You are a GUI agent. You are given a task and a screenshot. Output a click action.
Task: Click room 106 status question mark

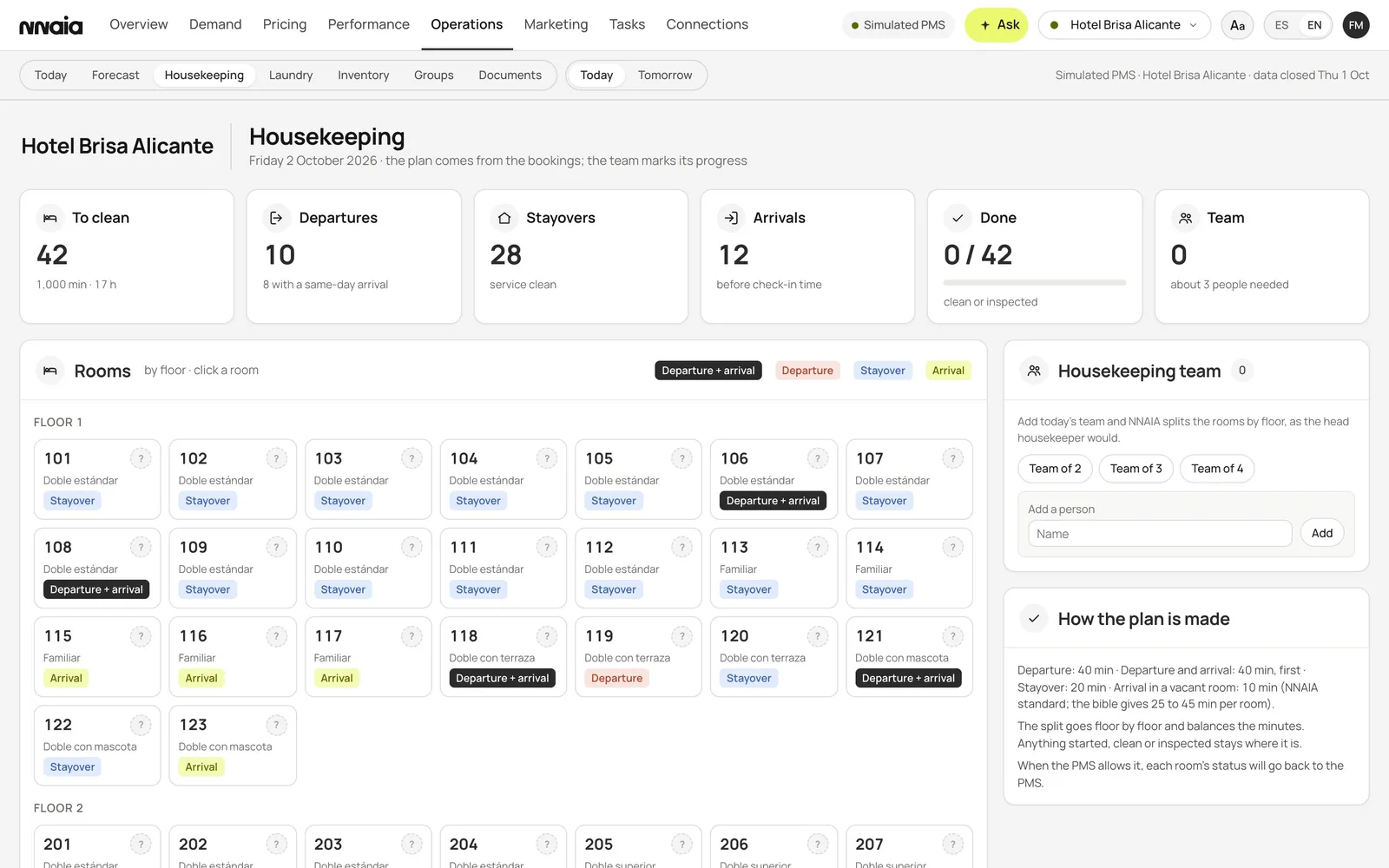coord(817,458)
